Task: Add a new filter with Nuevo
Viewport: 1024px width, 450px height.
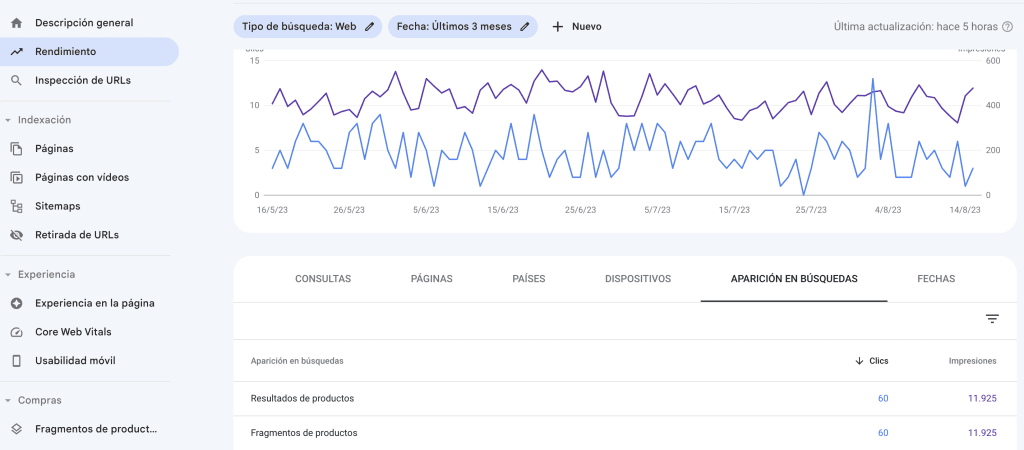Action: click(x=577, y=27)
